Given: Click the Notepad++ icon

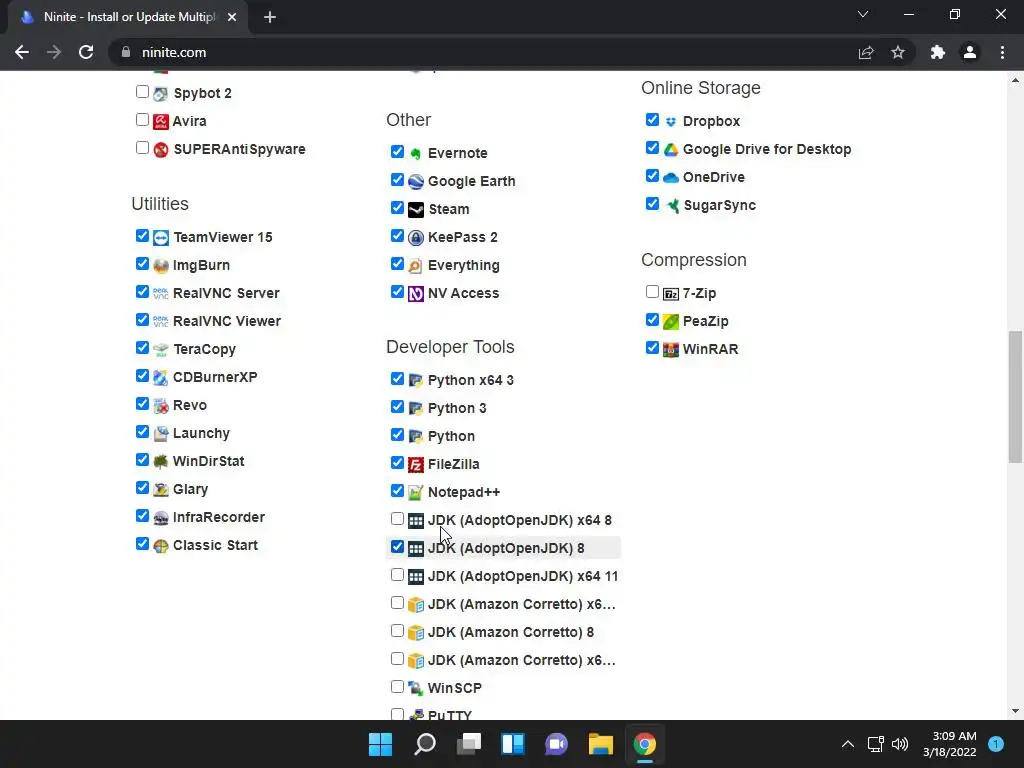Looking at the screenshot, I should [416, 492].
